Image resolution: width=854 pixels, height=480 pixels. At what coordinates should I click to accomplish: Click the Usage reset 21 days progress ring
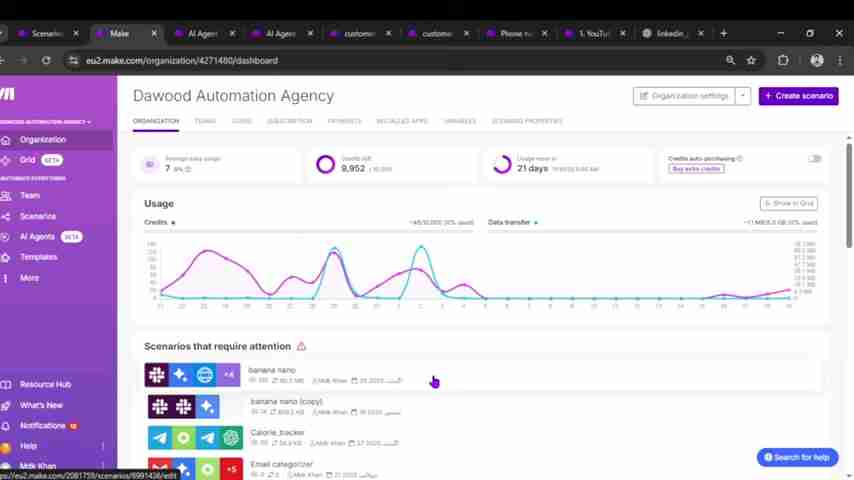pos(502,164)
